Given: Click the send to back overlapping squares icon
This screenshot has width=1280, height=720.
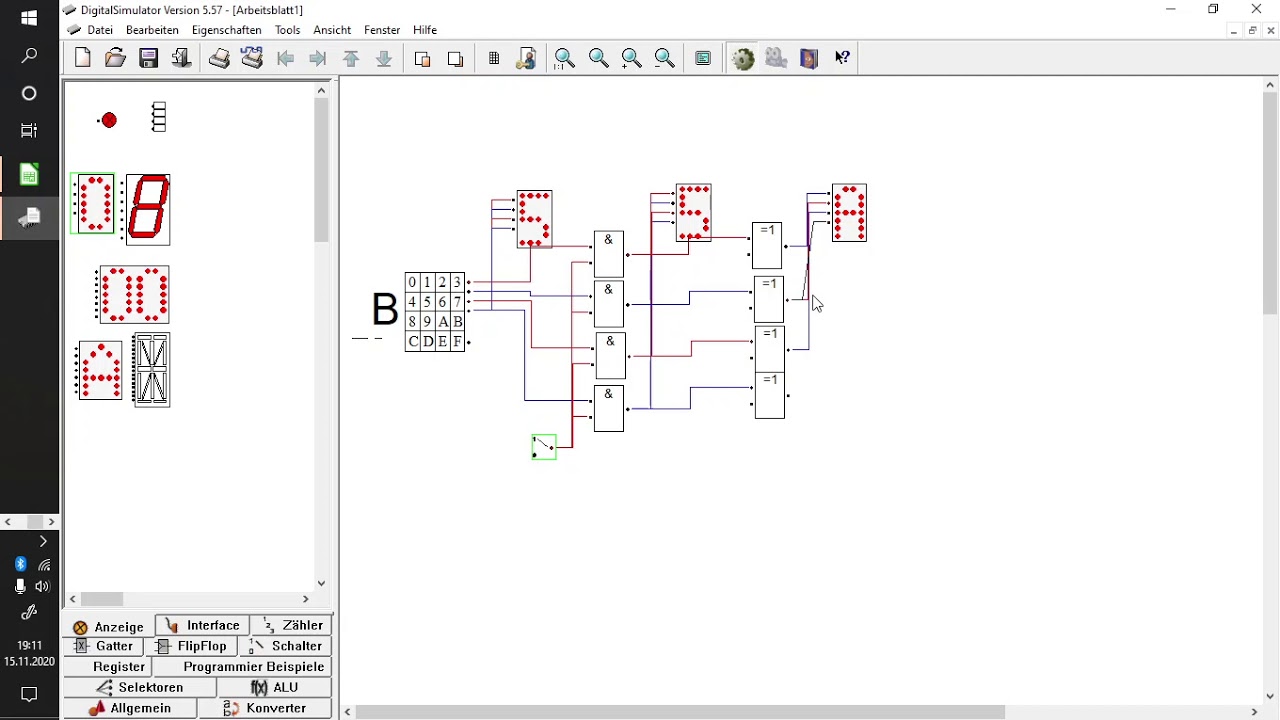Looking at the screenshot, I should tap(456, 58).
